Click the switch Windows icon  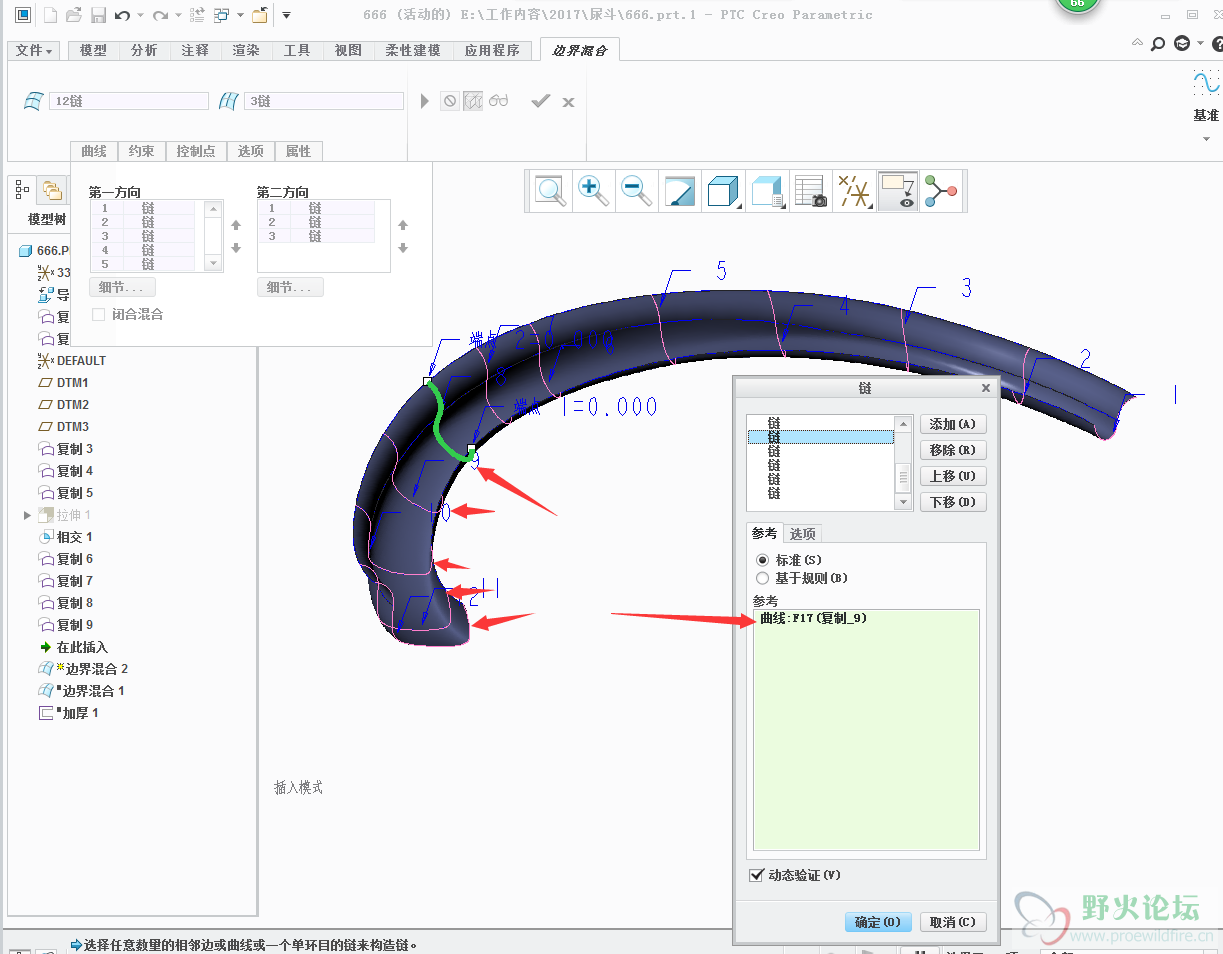[222, 15]
